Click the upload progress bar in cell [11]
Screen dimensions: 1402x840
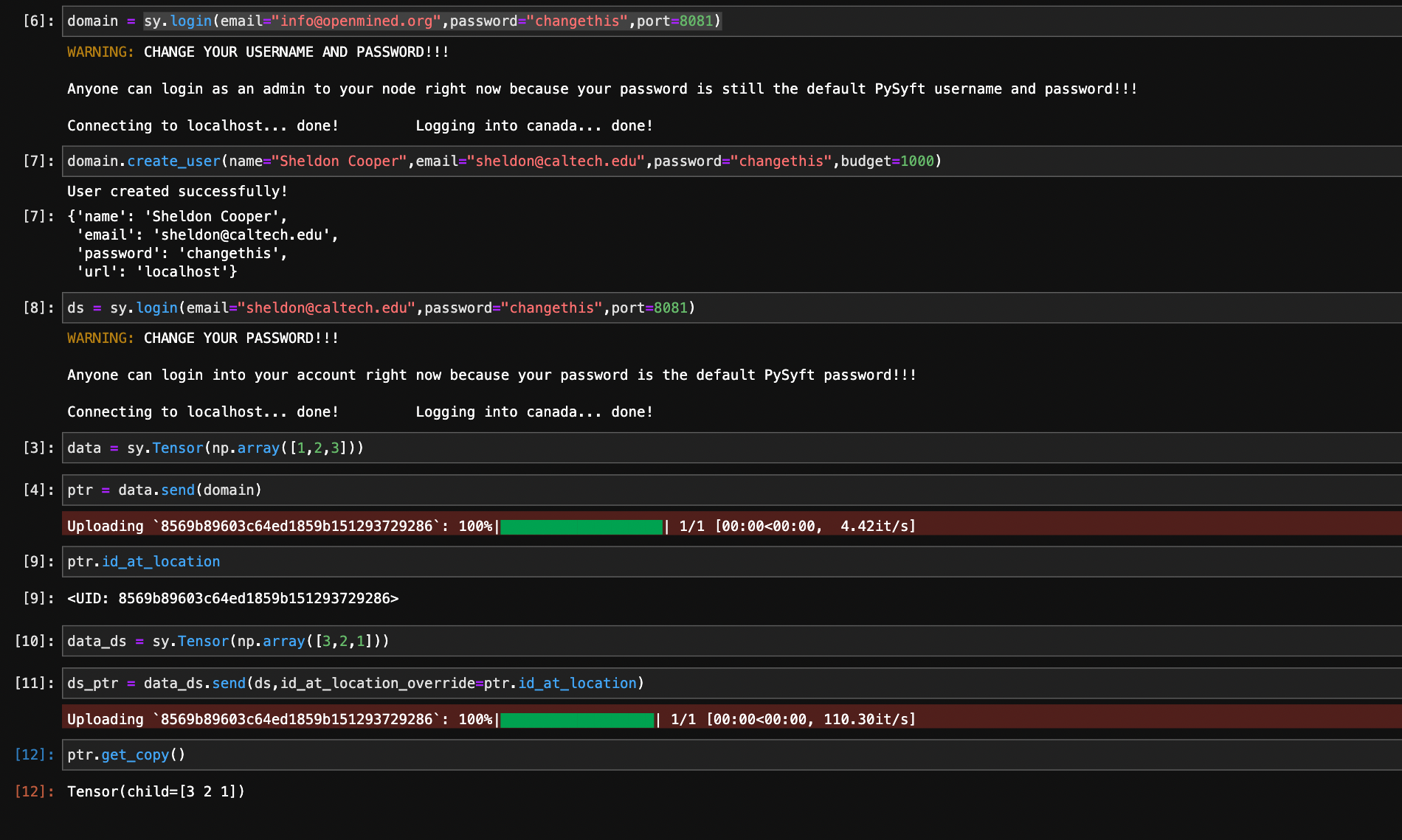coord(576,719)
